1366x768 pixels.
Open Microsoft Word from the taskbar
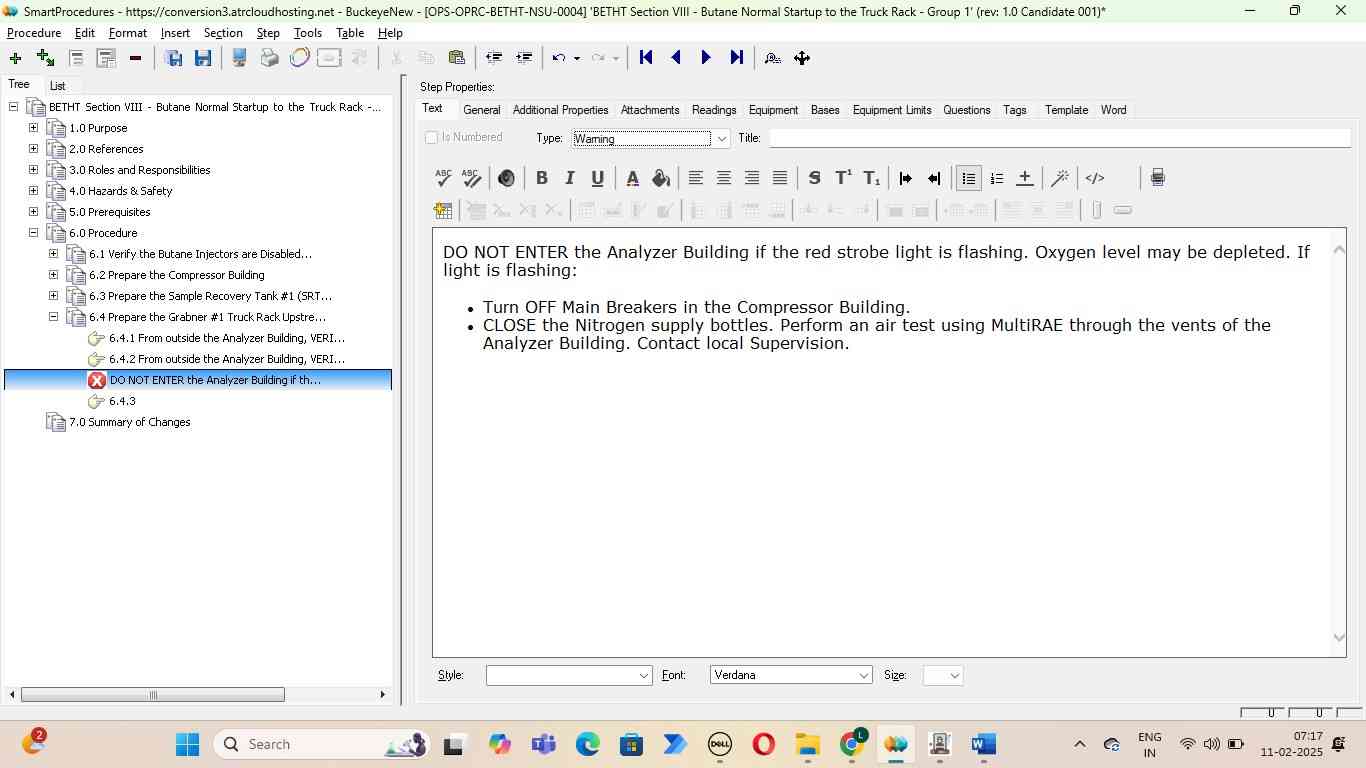pyautogui.click(x=984, y=744)
